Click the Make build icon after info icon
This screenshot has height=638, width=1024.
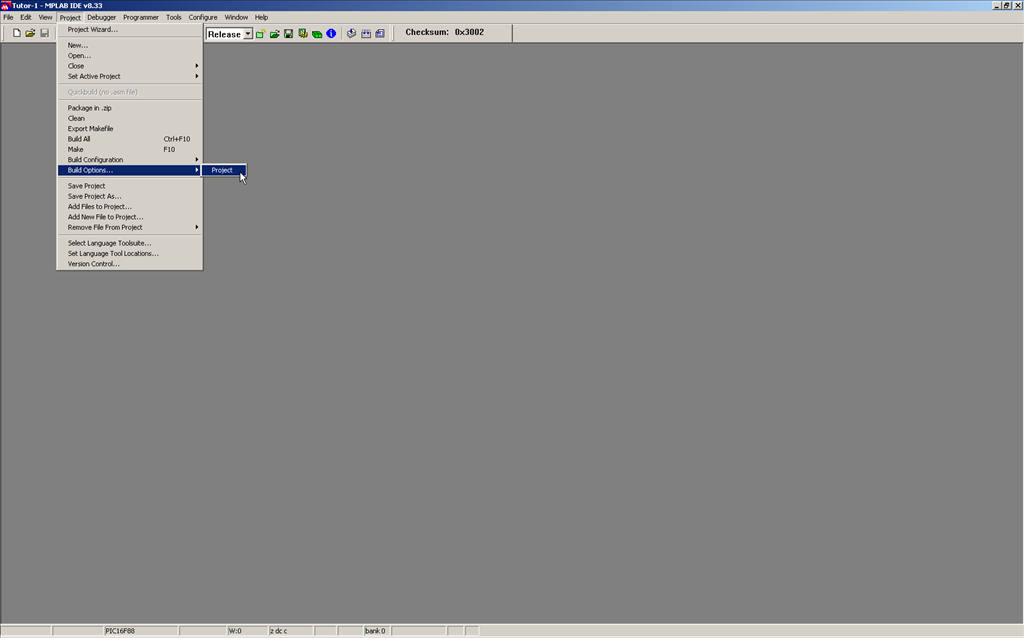[352, 34]
